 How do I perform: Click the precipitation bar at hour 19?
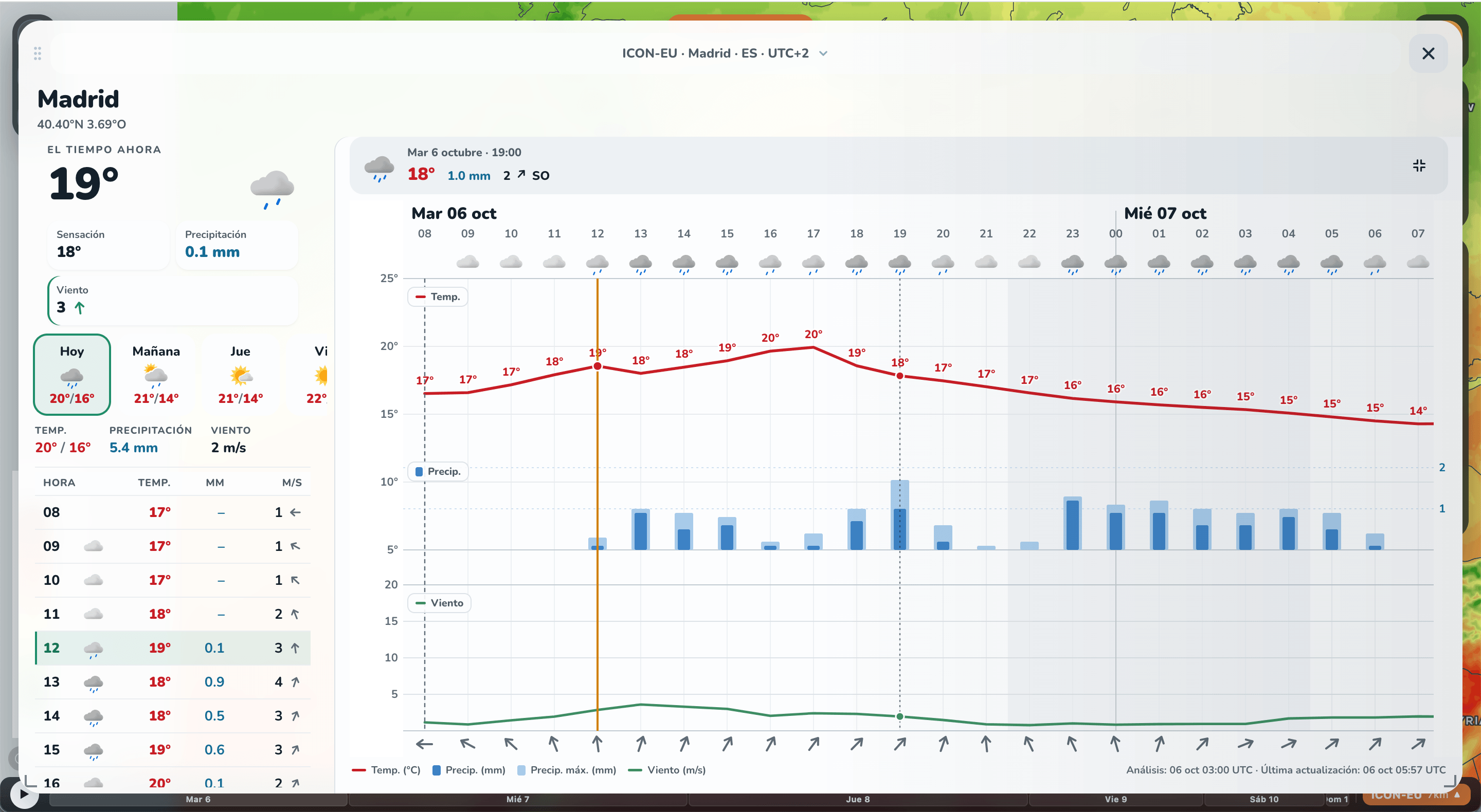click(900, 515)
